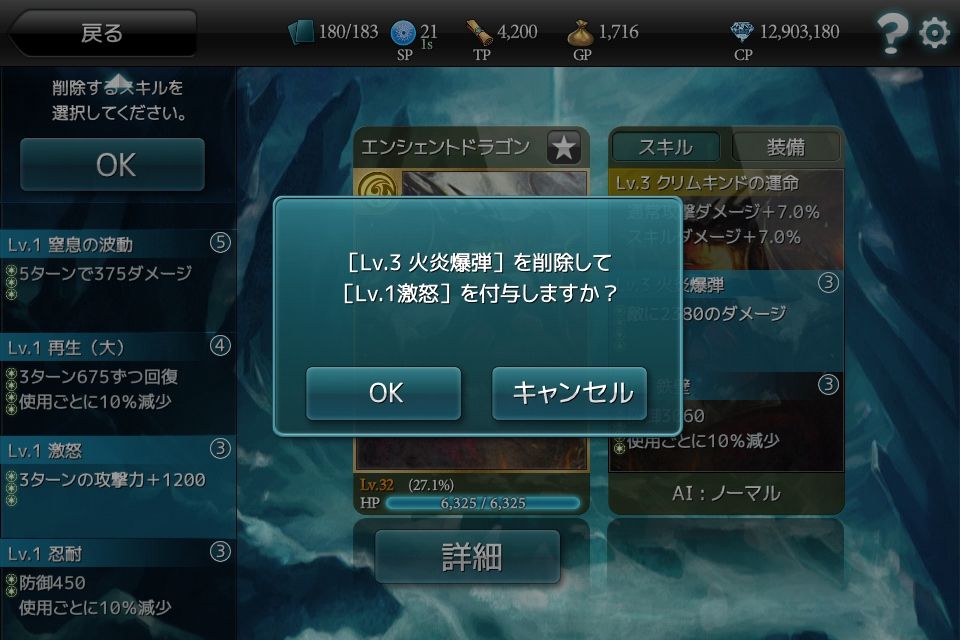Open the help question mark icon
Viewport: 960px width, 640px height.
tap(891, 32)
